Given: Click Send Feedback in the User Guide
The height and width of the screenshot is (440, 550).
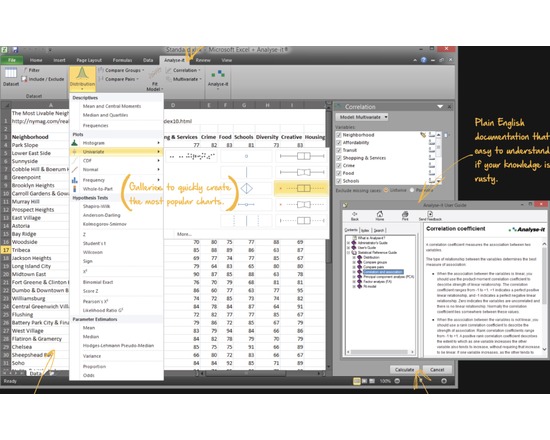Looking at the screenshot, I should (430, 216).
